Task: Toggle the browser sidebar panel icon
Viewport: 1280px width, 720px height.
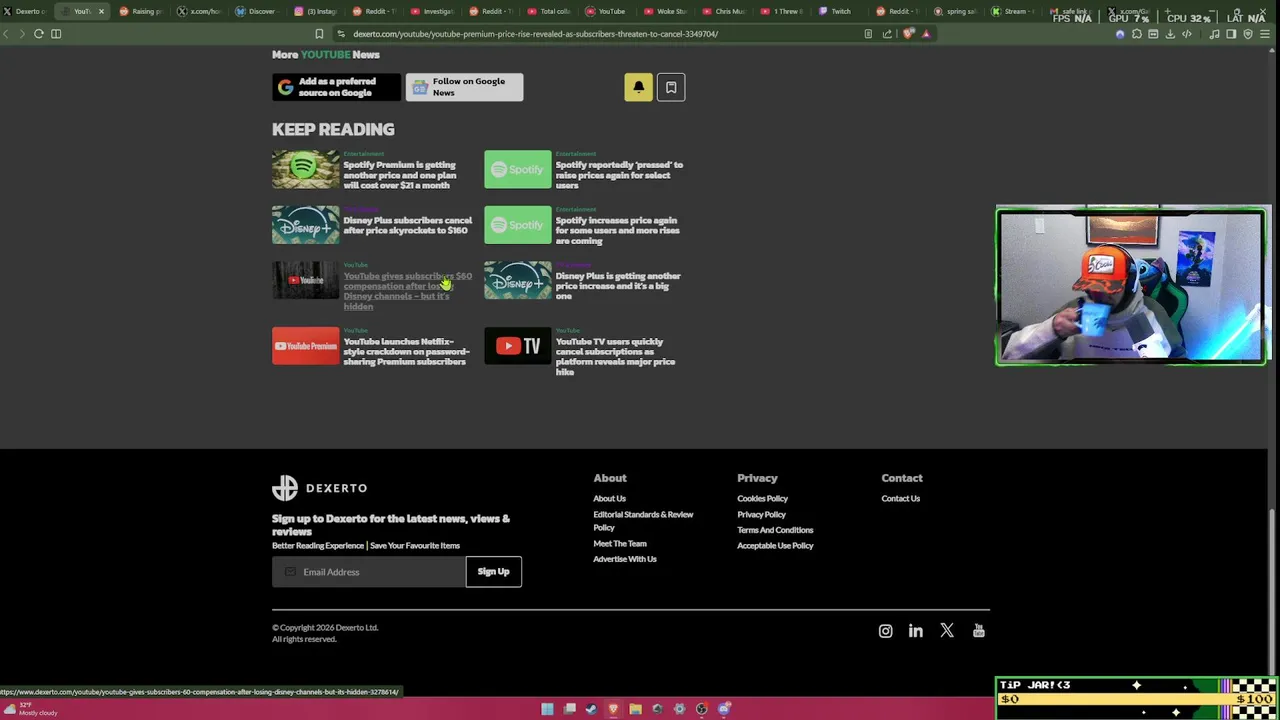Action: tap(1231, 34)
